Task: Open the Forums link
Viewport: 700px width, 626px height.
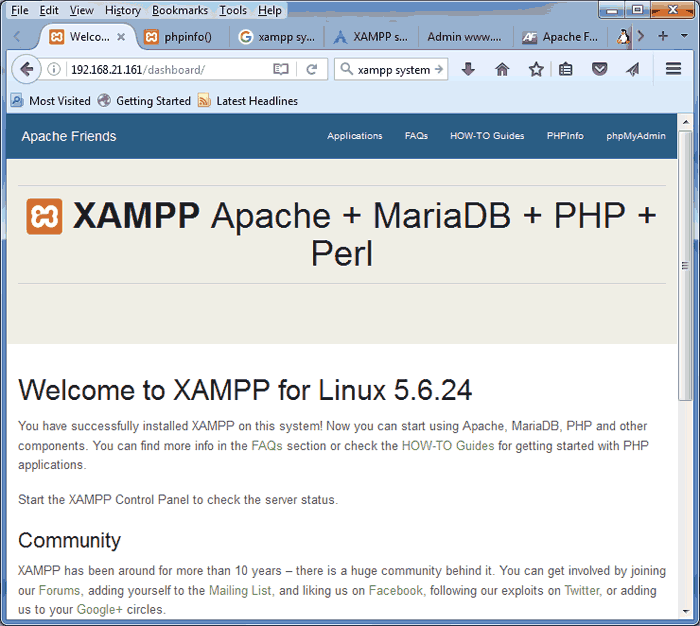Action: [x=59, y=590]
